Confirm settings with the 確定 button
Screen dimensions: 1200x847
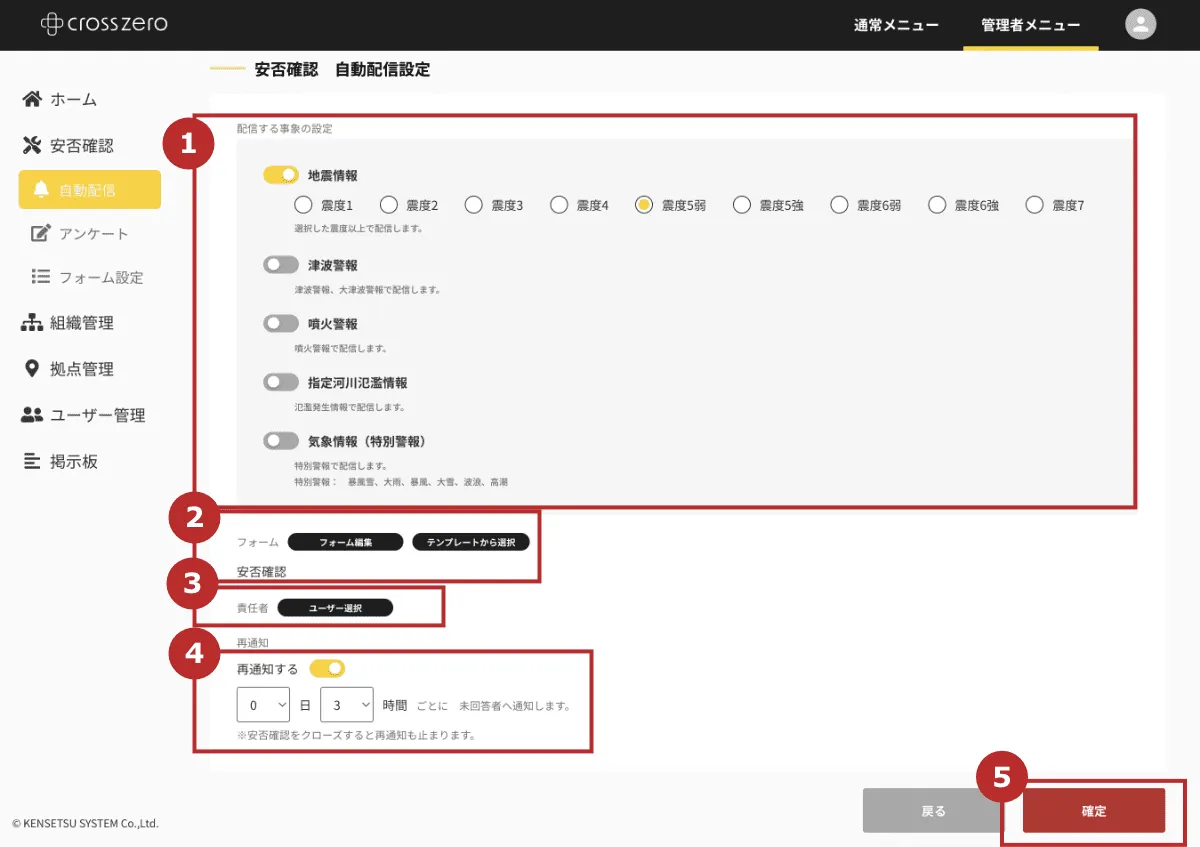(x=1093, y=810)
